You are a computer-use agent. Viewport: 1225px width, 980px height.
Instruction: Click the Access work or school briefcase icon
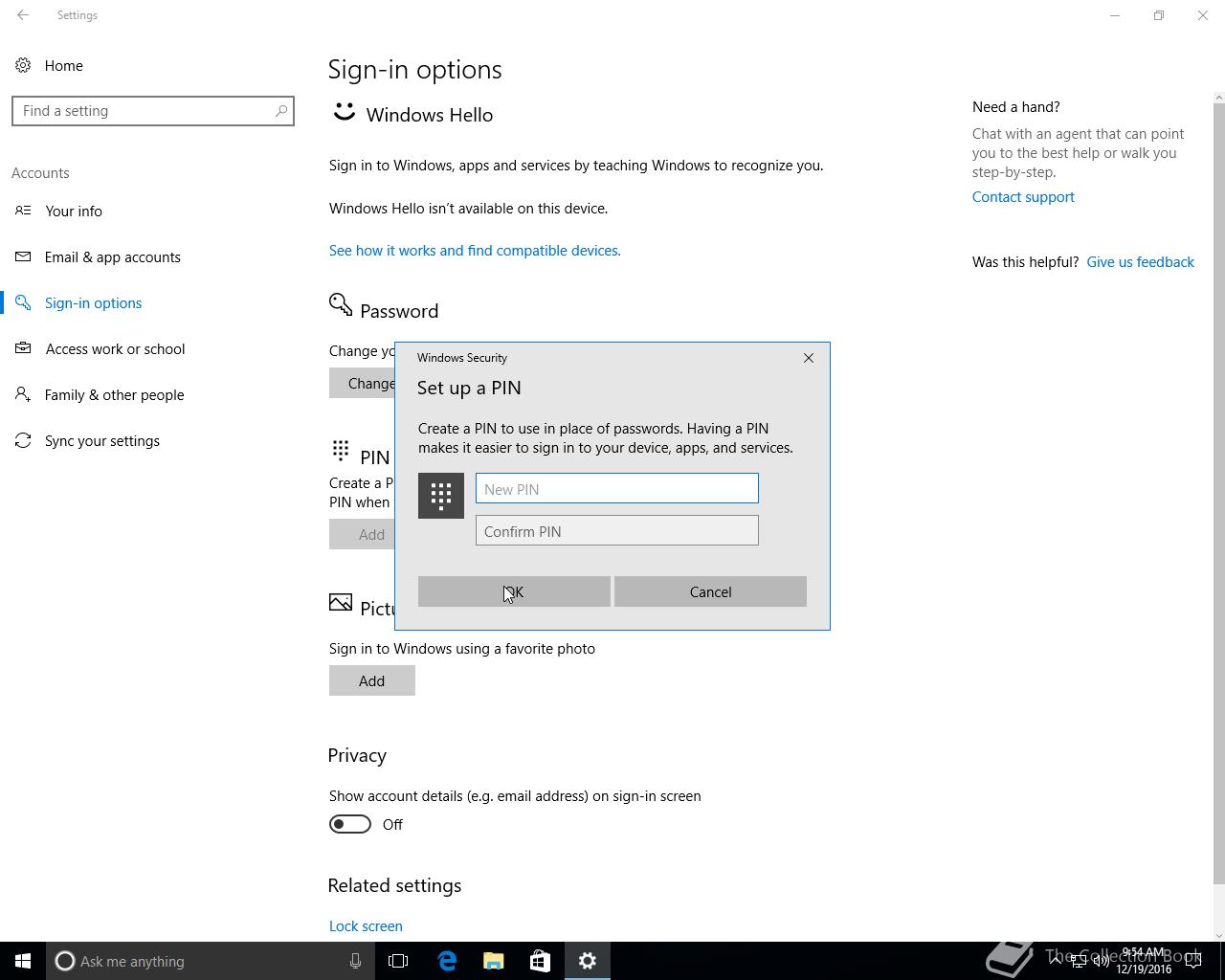[x=23, y=348]
